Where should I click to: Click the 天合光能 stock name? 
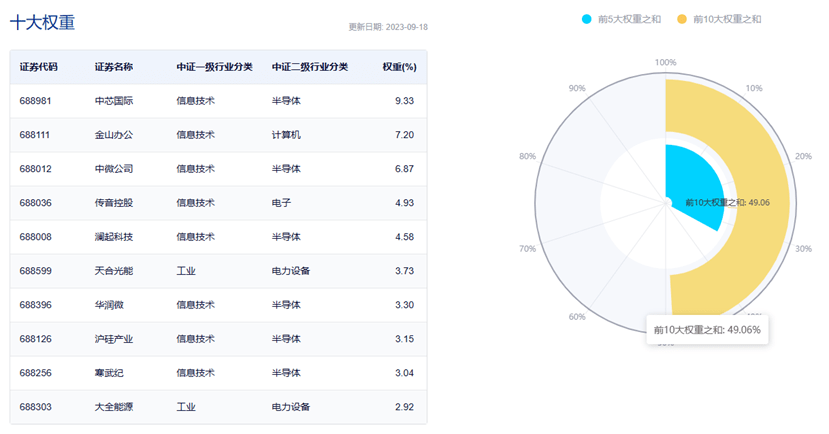[x=114, y=271]
